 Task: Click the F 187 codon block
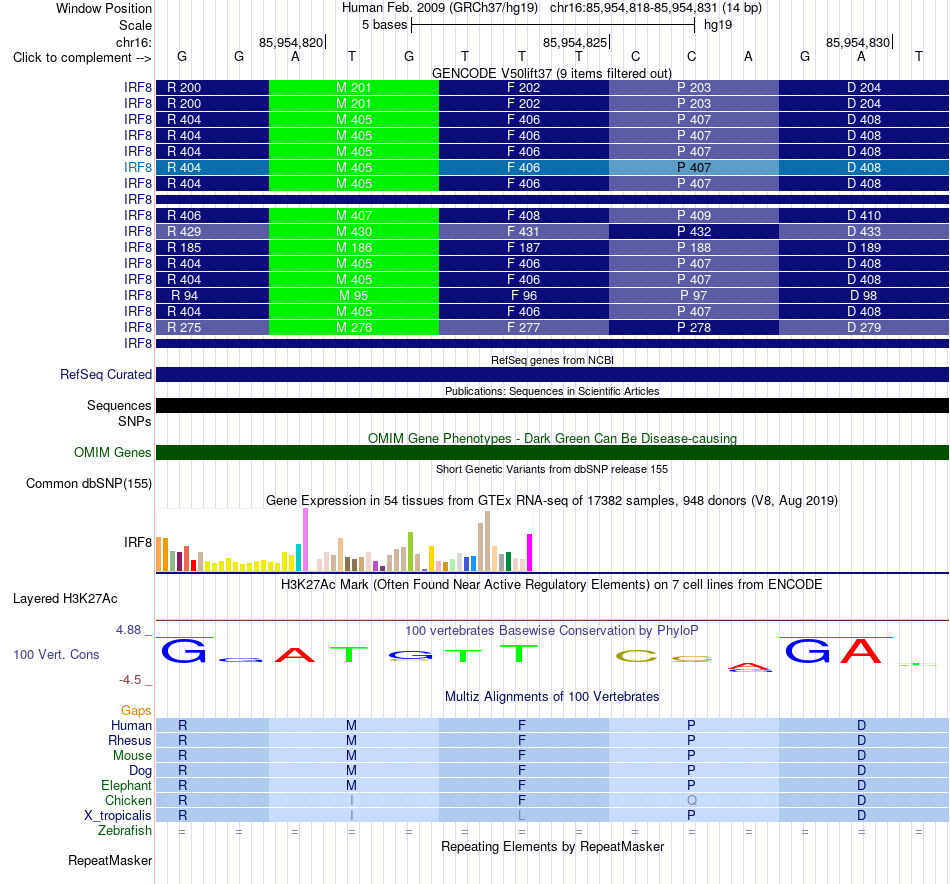coord(523,247)
